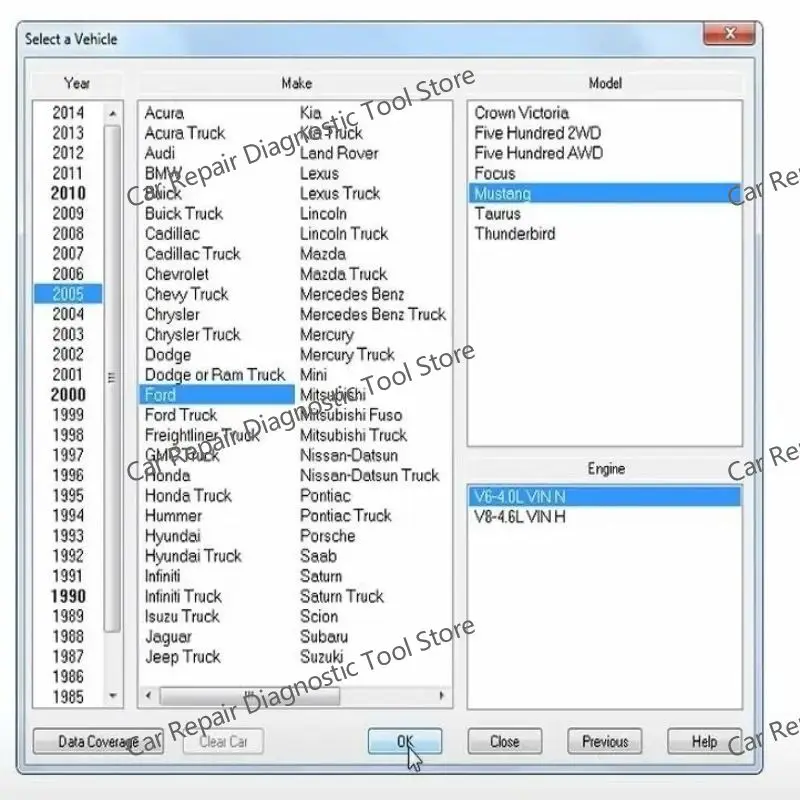Open Data Coverage
The image size is (800, 800).
click(x=98, y=741)
